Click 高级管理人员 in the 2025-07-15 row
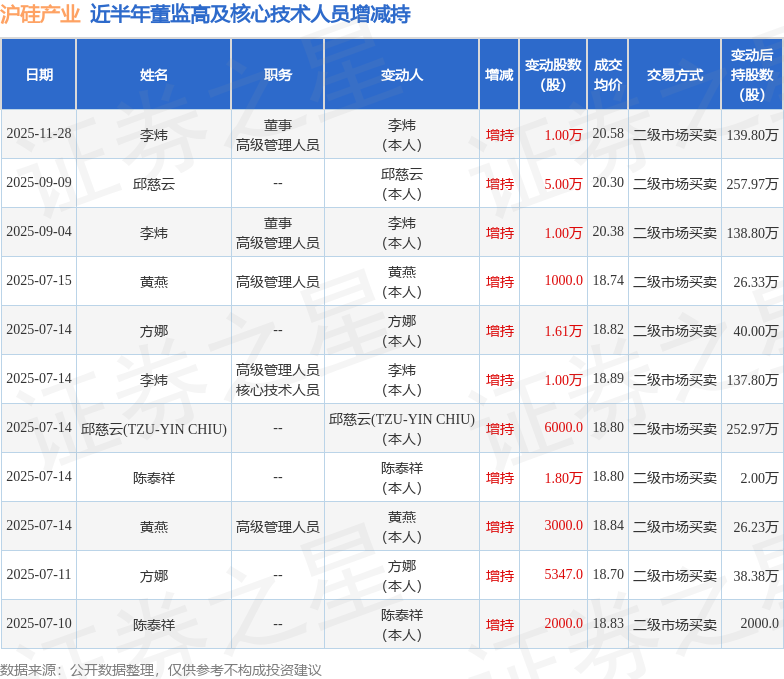Image resolution: width=784 pixels, height=679 pixels. click(278, 282)
